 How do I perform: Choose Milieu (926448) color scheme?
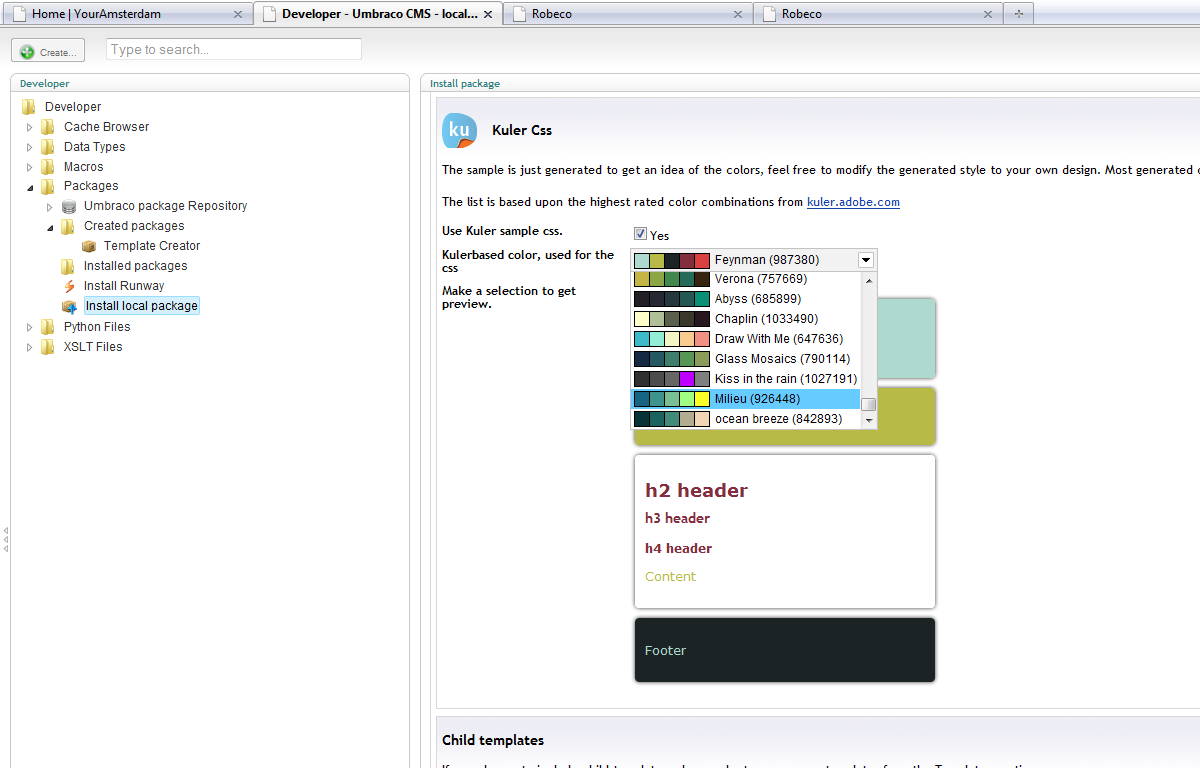pos(746,399)
